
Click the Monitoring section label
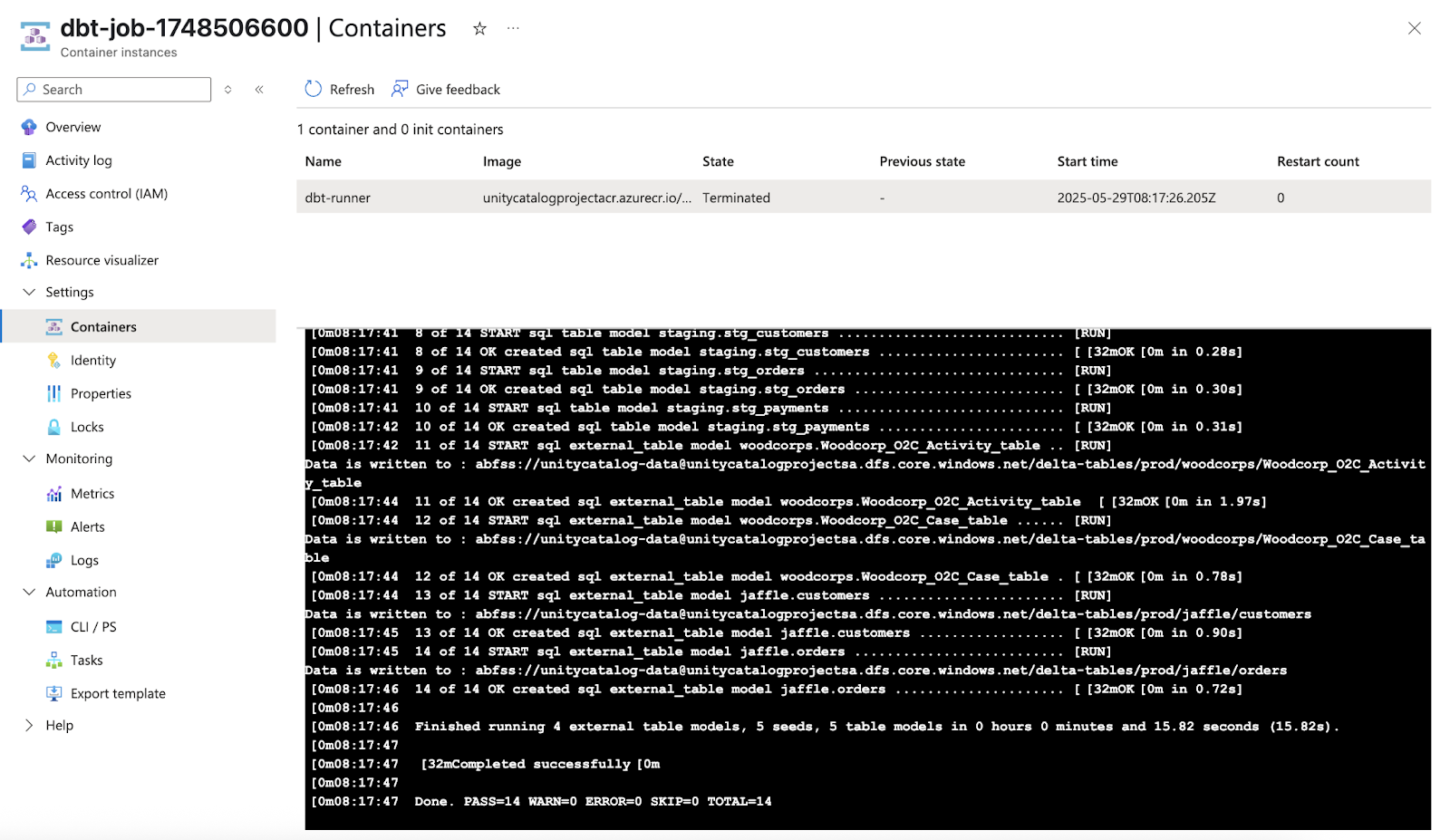pyautogui.click(x=80, y=459)
